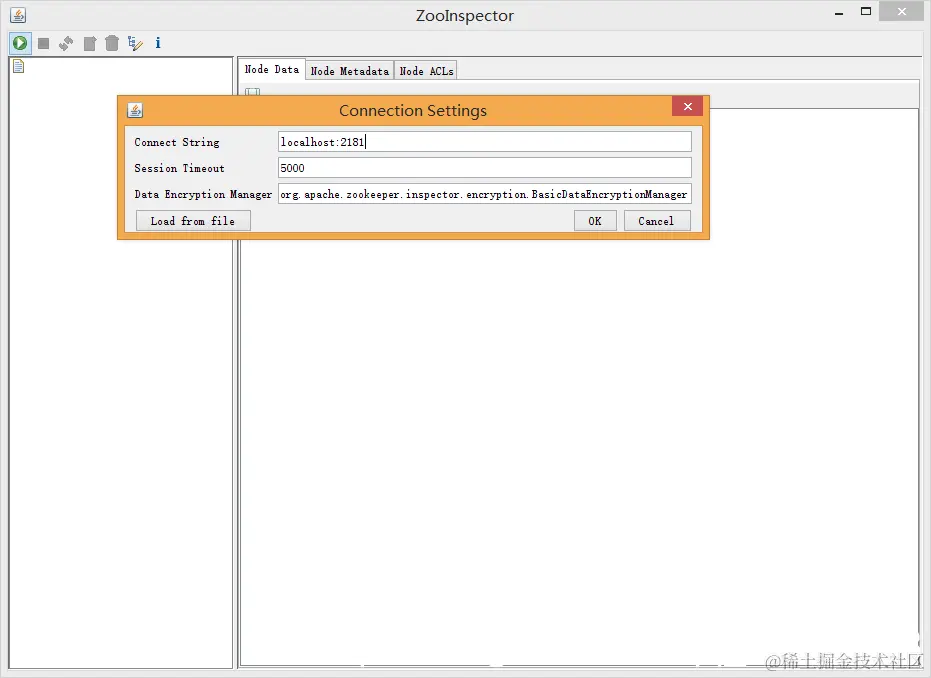Screen dimensions: 931x678
Task: Click the Refresh arrows toolbar icon
Action: click(x=66, y=43)
